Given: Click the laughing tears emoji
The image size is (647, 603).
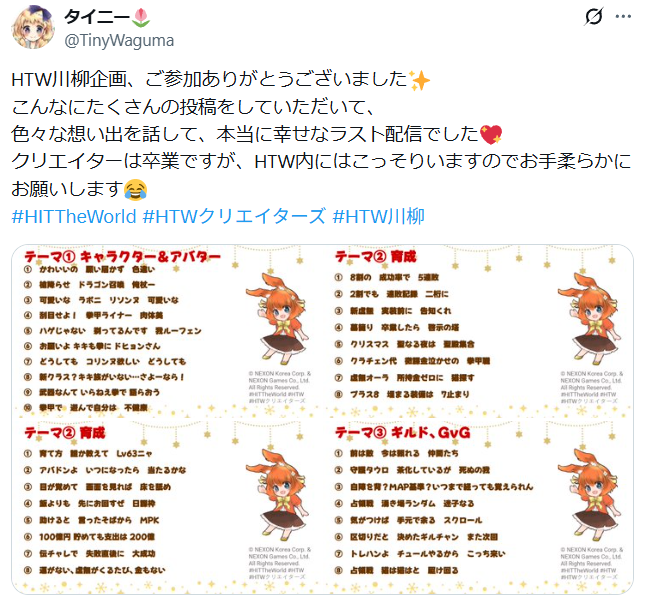Looking at the screenshot, I should 136,189.
